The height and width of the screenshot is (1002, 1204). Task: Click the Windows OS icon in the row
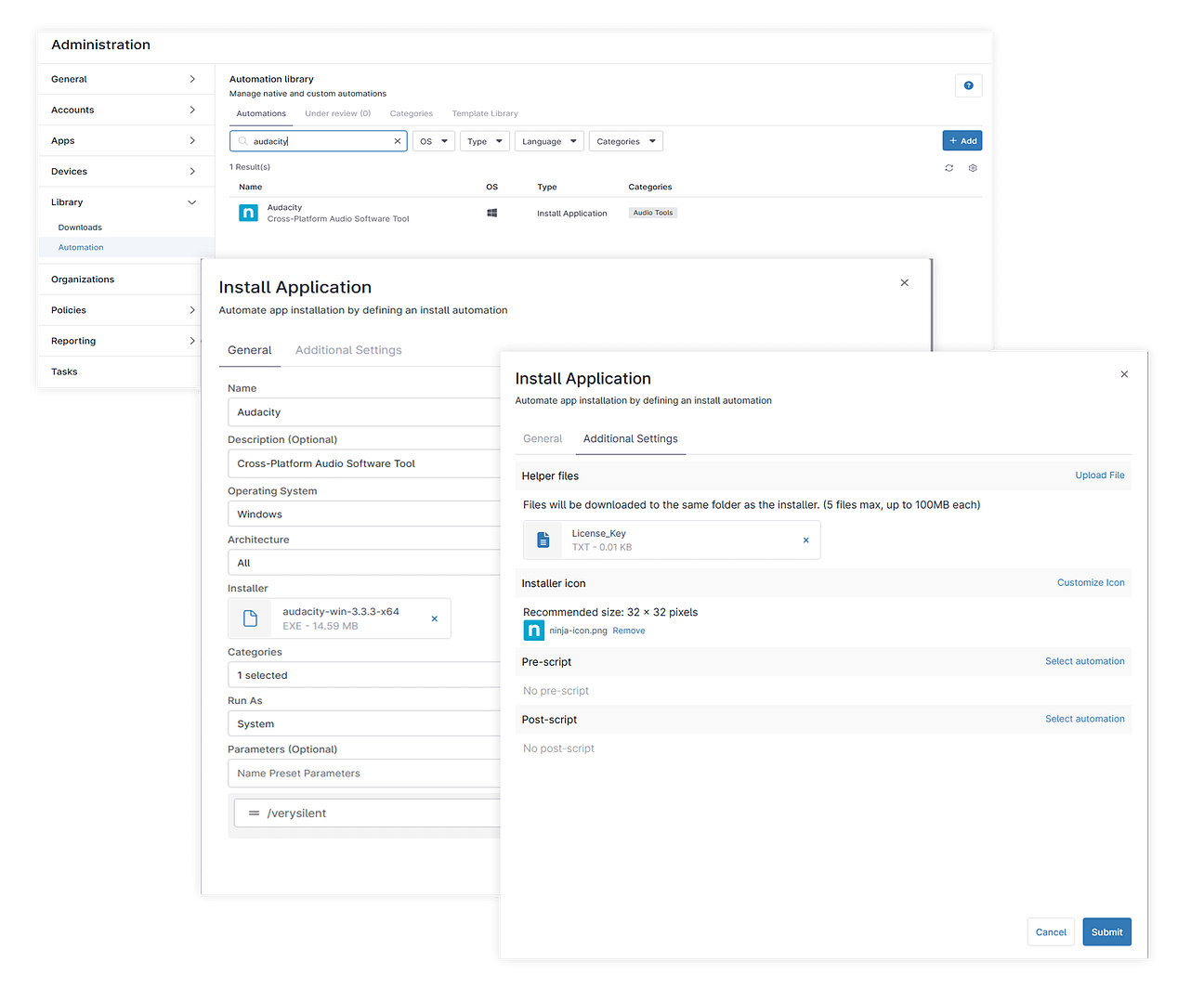[491, 213]
